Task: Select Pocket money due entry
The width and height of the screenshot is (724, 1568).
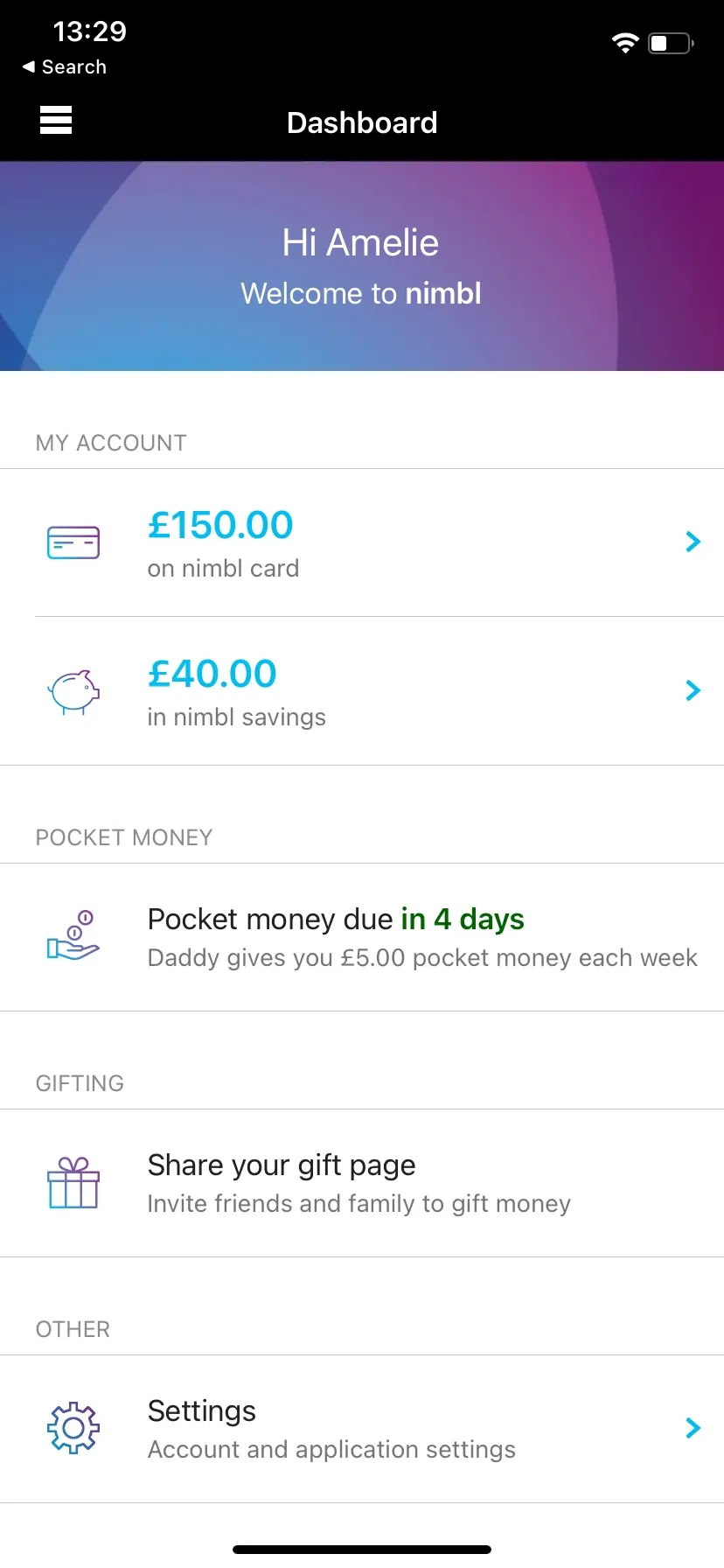Action: click(336, 920)
